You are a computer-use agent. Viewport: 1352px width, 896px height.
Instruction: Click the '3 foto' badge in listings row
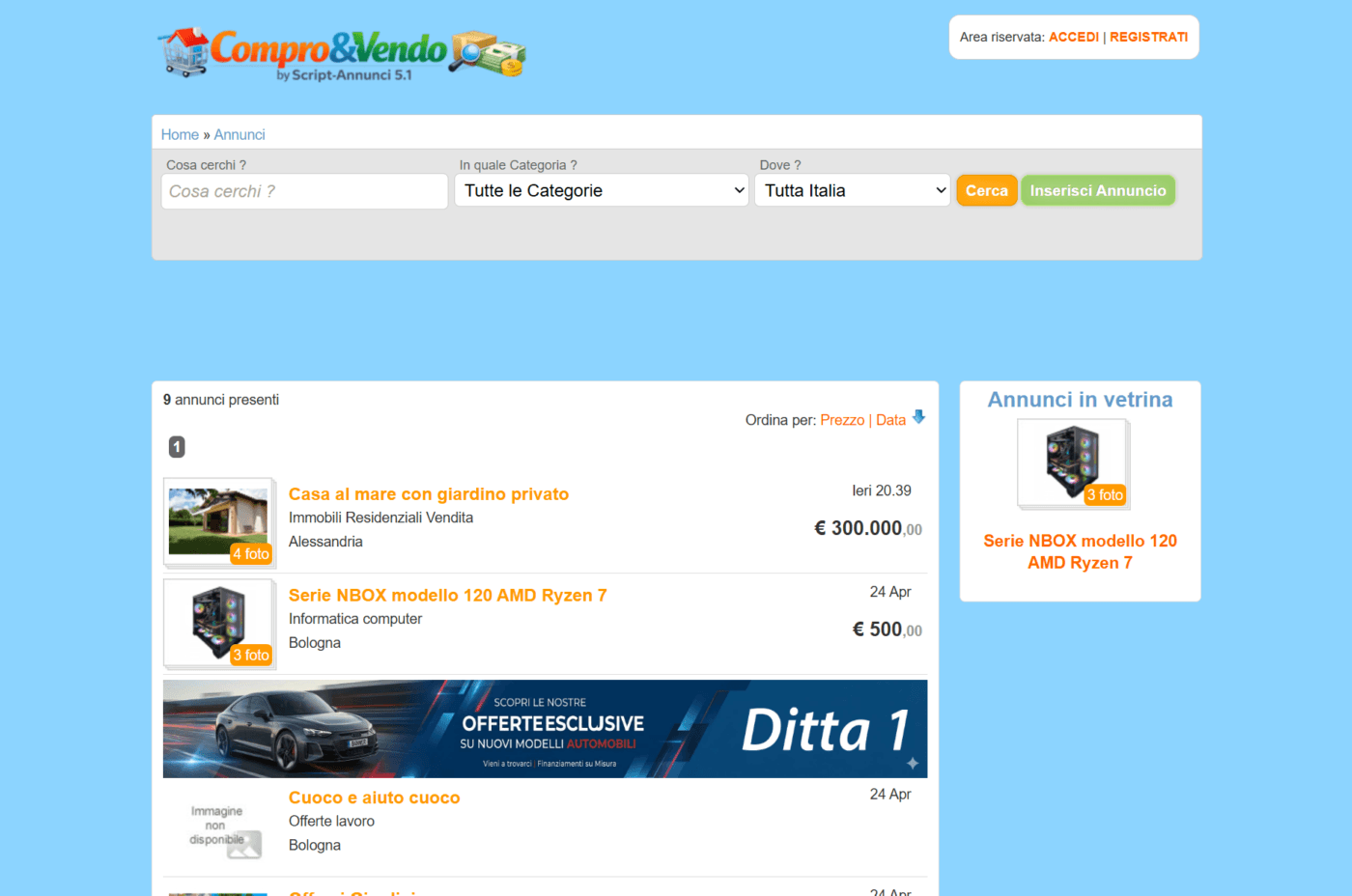point(251,655)
